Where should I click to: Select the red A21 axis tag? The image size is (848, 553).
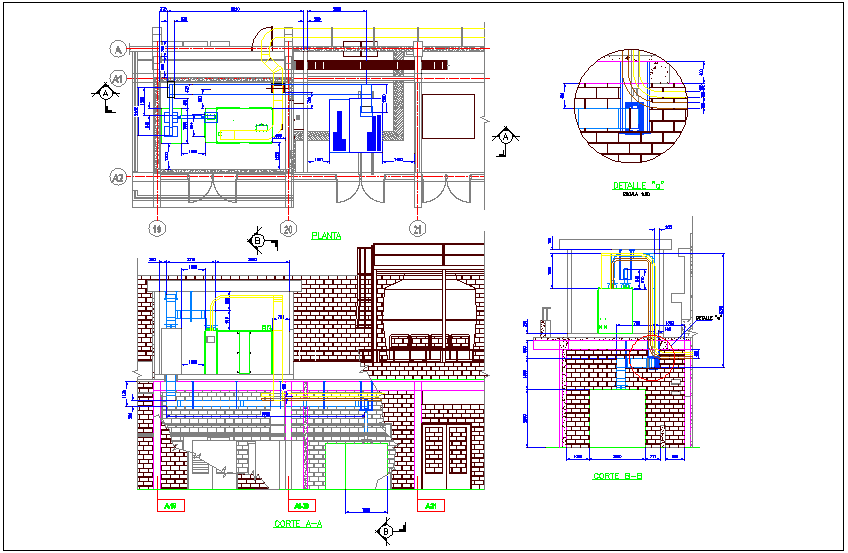click(x=432, y=506)
